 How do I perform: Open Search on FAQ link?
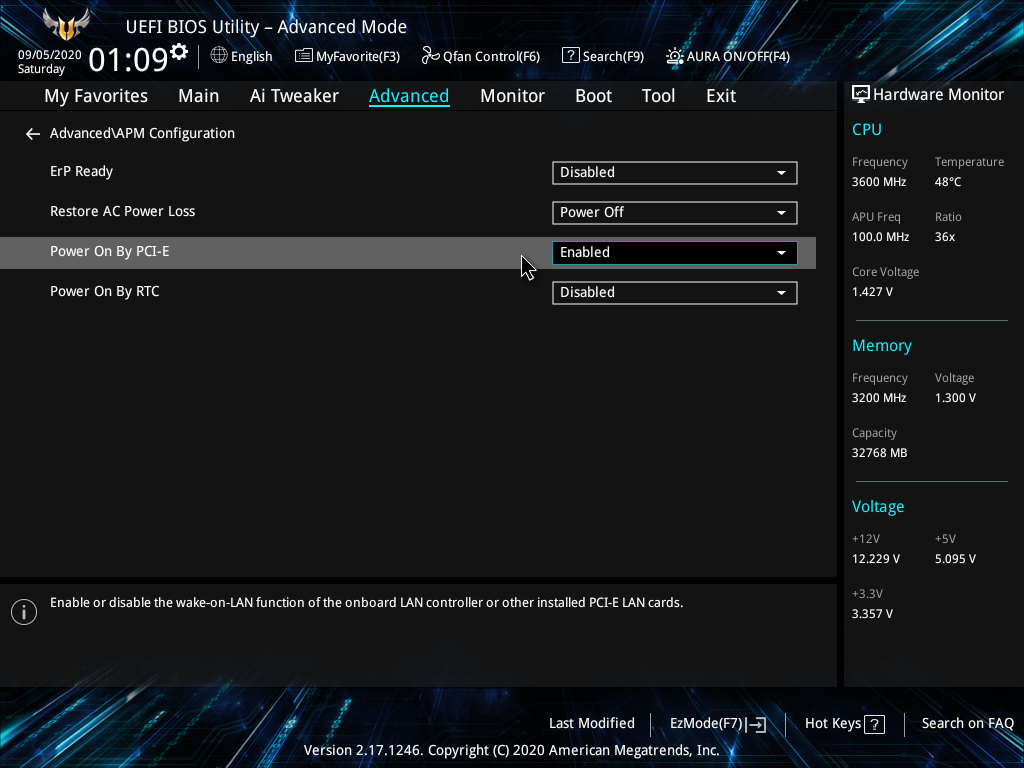coord(967,724)
